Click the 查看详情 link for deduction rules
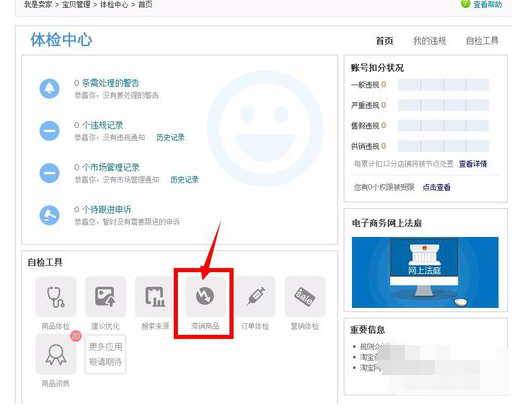The image size is (532, 407). point(473,164)
